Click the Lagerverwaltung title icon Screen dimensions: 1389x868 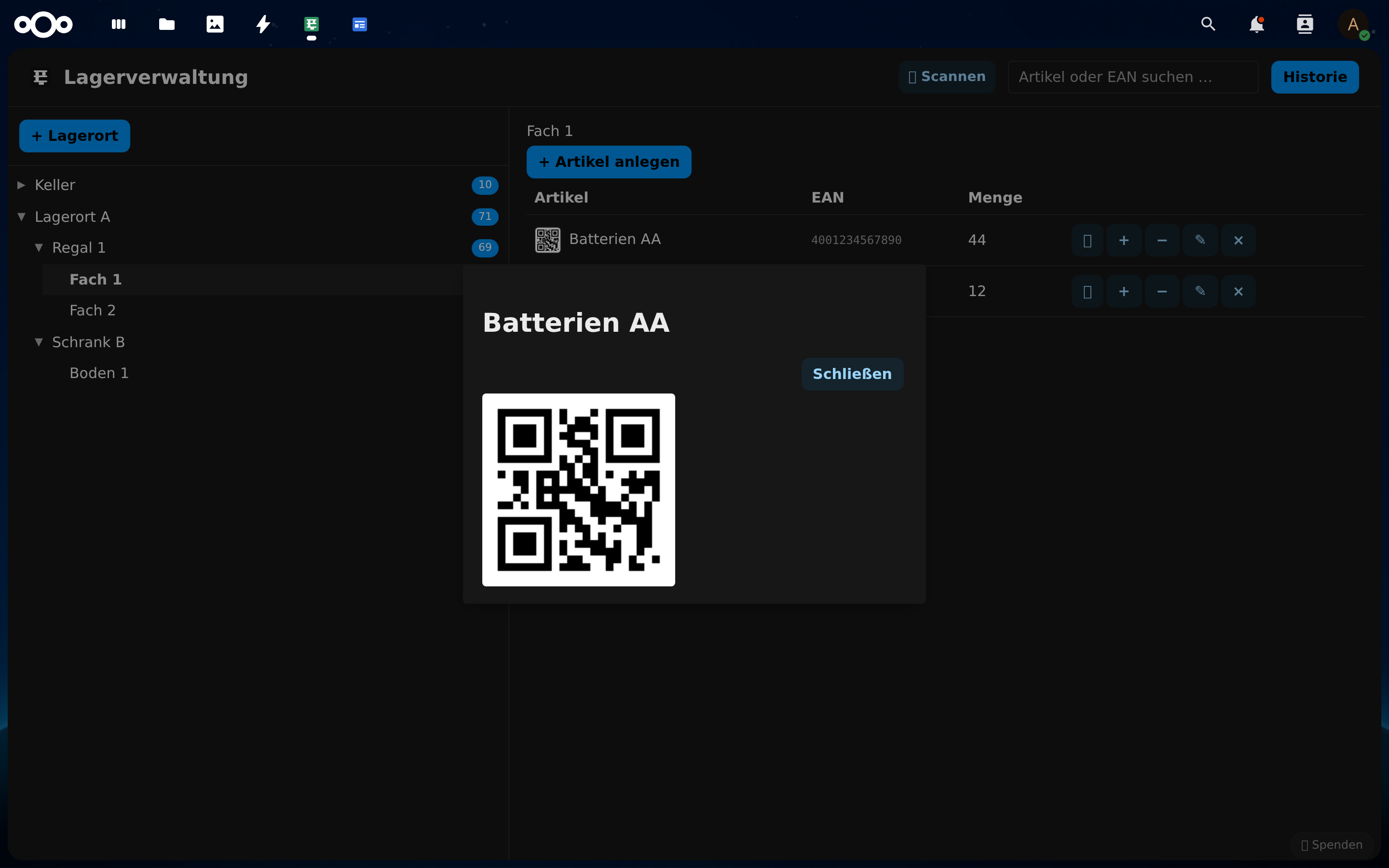[40, 77]
